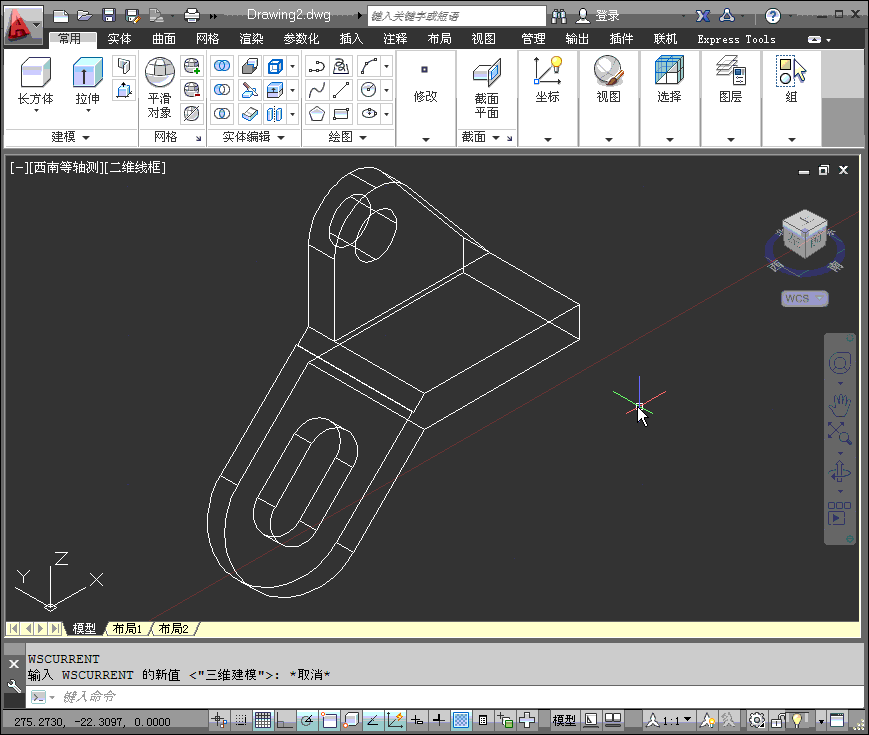Expand the 坐标 panel dropdown

tap(548, 139)
